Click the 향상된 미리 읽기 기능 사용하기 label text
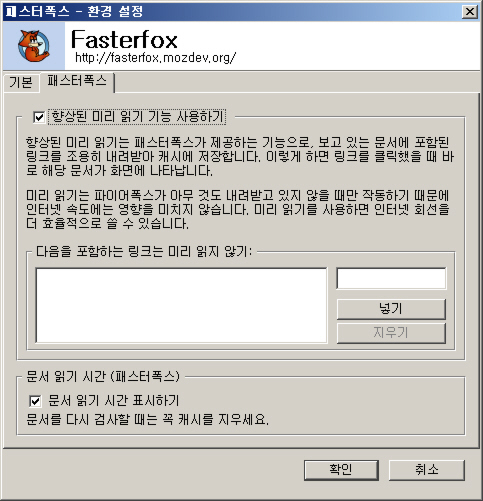This screenshot has height=501, width=483. (137, 117)
